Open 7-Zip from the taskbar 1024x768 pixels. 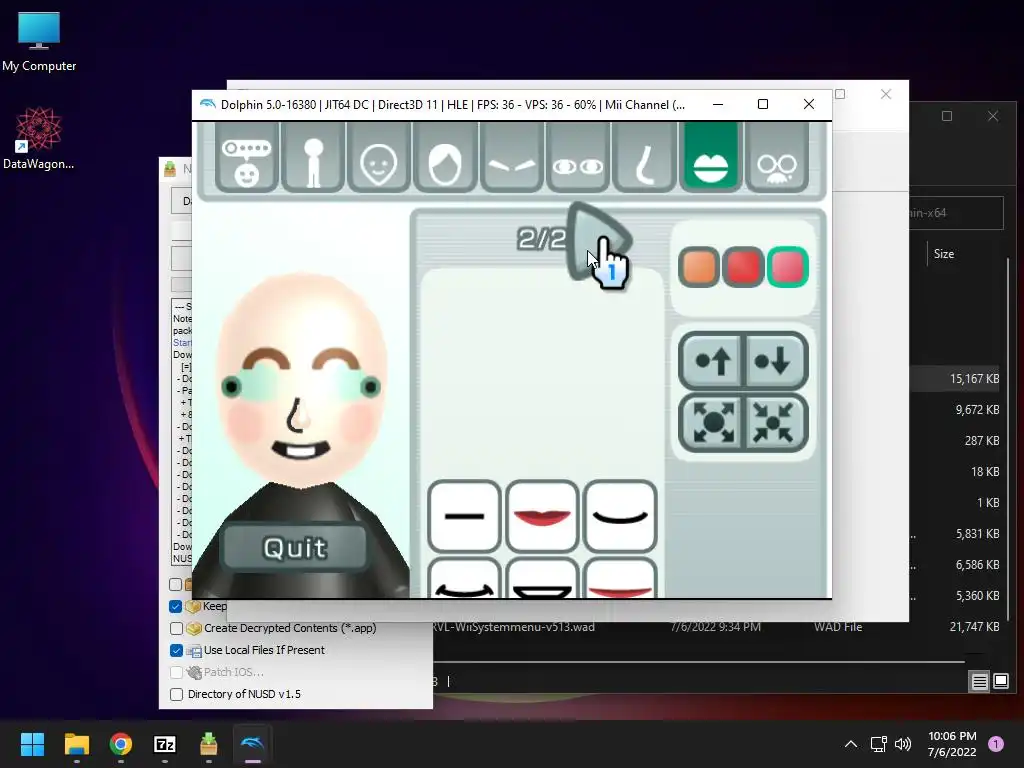pyautogui.click(x=165, y=744)
